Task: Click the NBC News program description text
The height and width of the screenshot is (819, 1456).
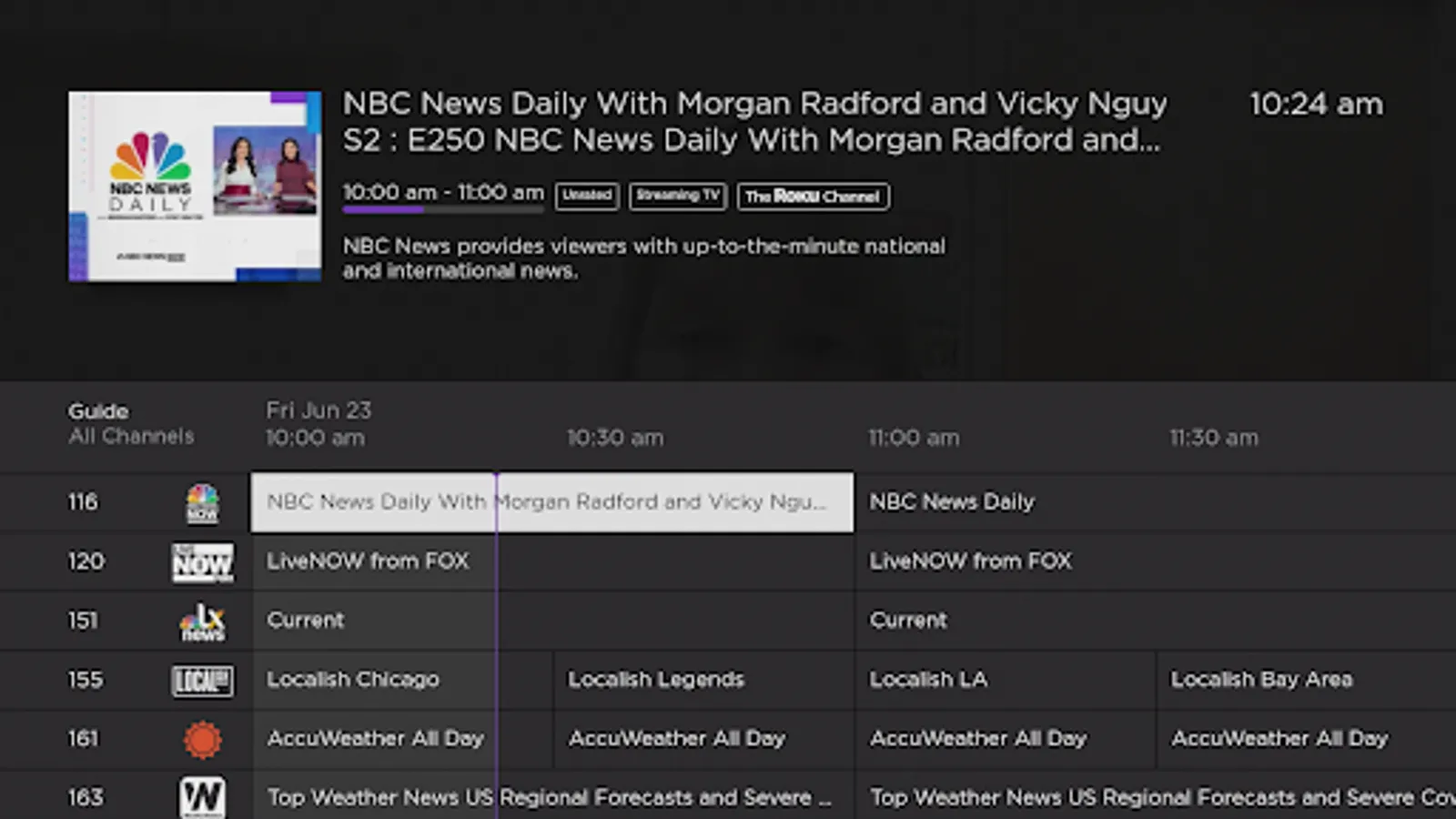Action: (644, 258)
